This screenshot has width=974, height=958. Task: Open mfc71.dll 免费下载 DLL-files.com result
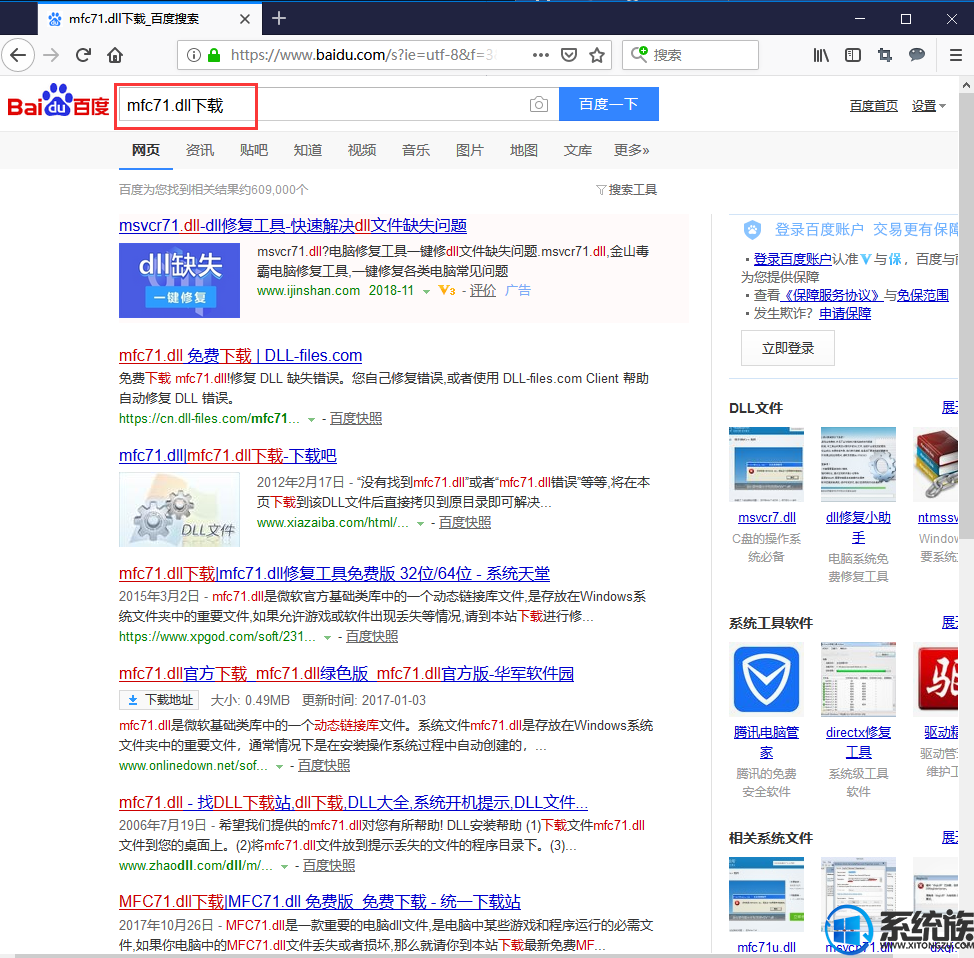[240, 355]
